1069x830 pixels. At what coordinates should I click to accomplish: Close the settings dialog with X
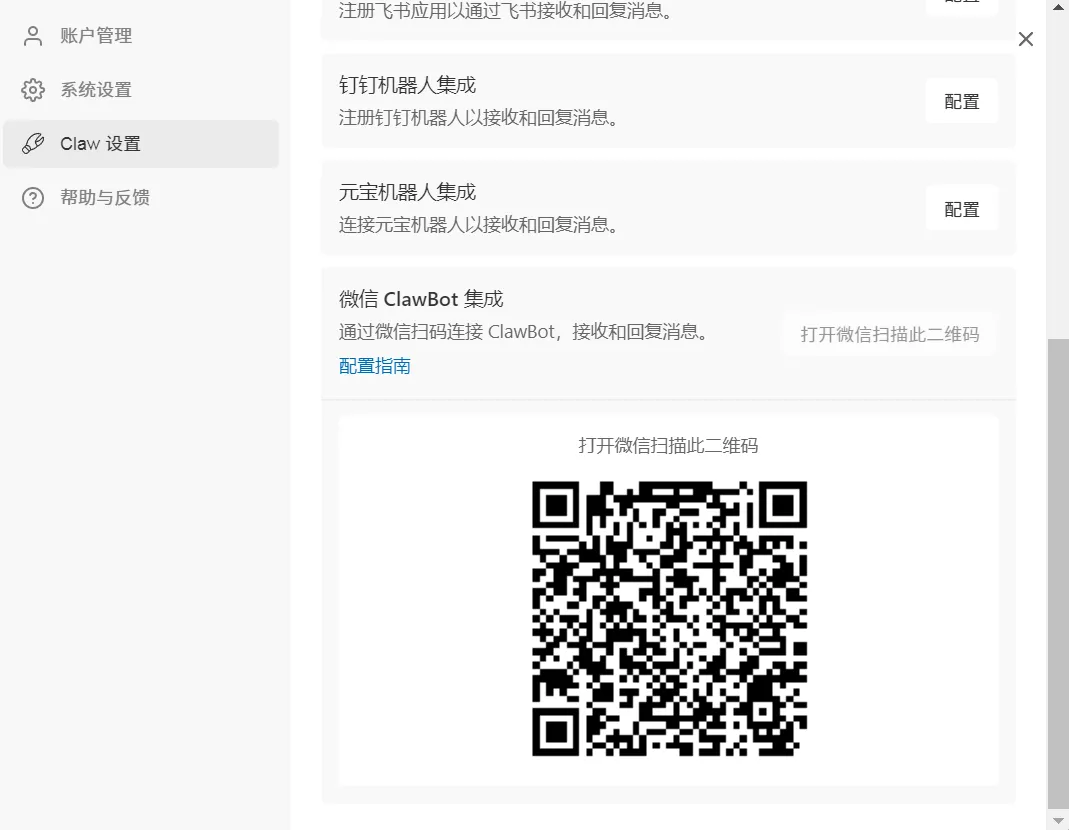coord(1025,39)
